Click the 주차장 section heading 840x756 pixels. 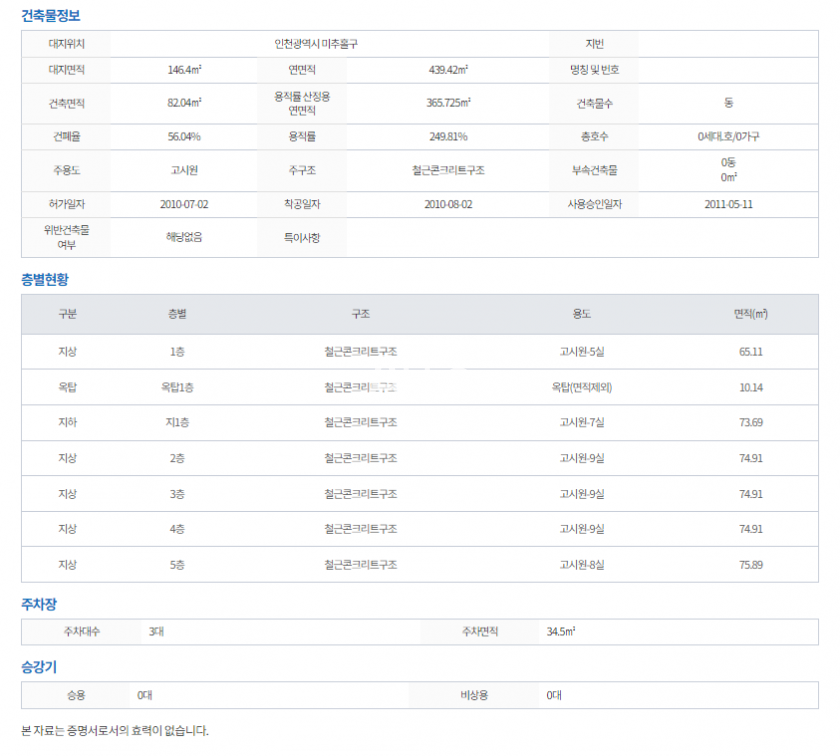point(39,604)
